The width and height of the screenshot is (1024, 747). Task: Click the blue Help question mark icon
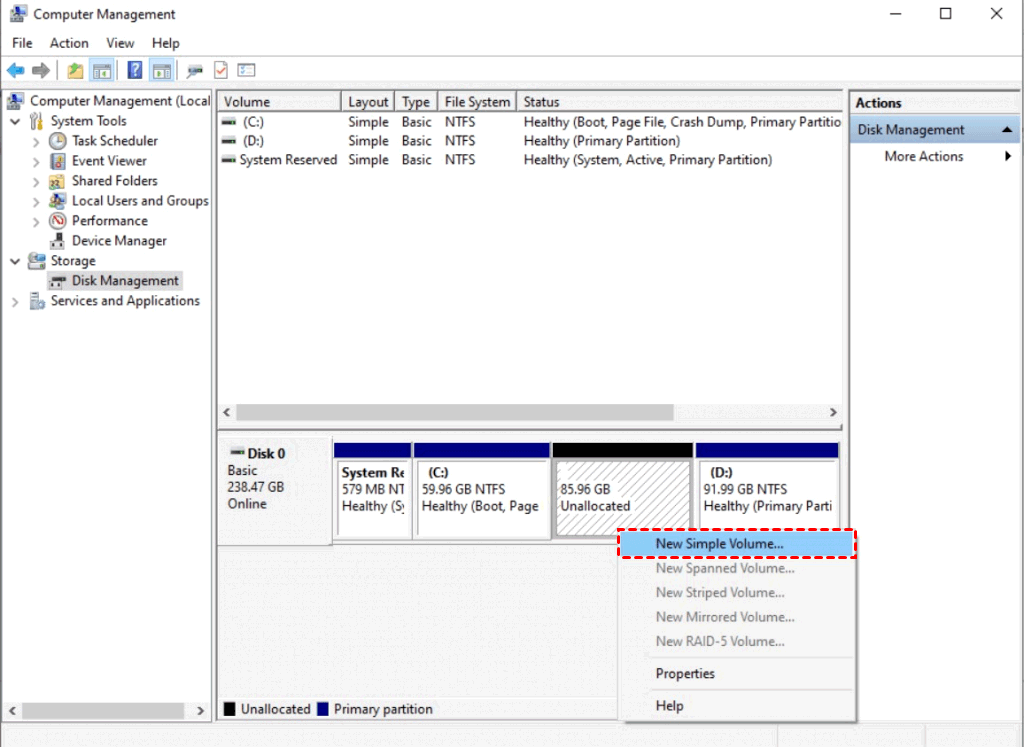(x=134, y=70)
